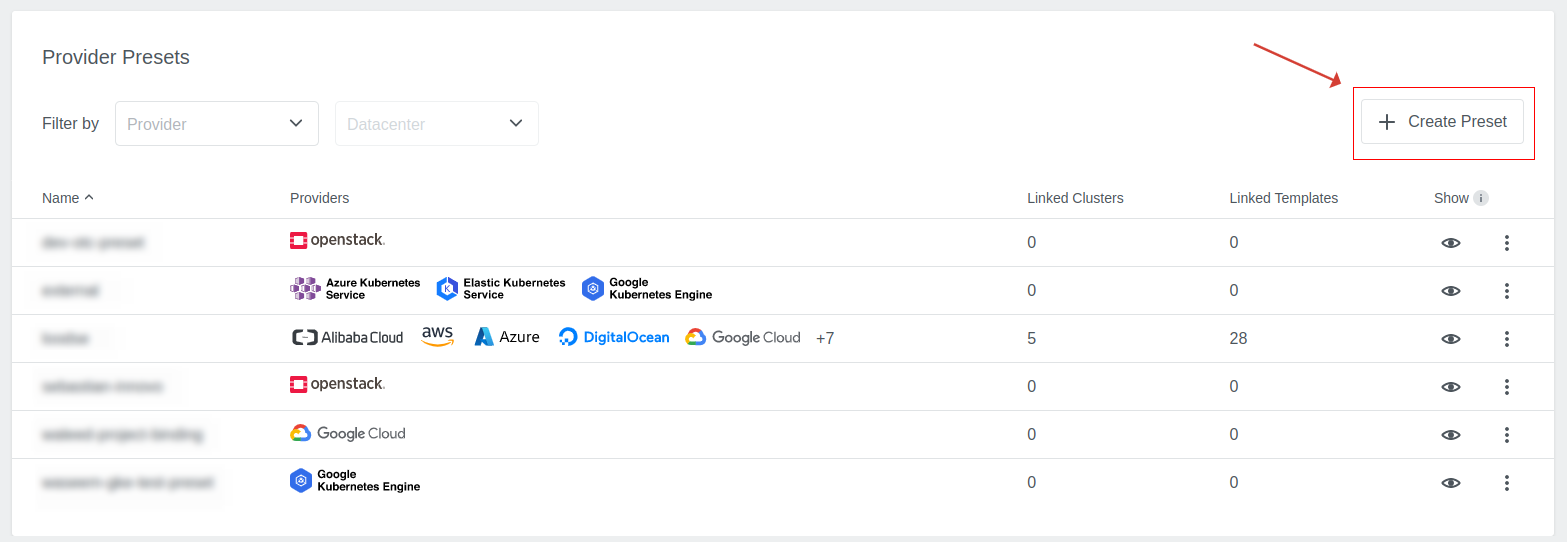The width and height of the screenshot is (1567, 542).
Task: Expand the +7 additional providers indicator
Action: coord(825,339)
